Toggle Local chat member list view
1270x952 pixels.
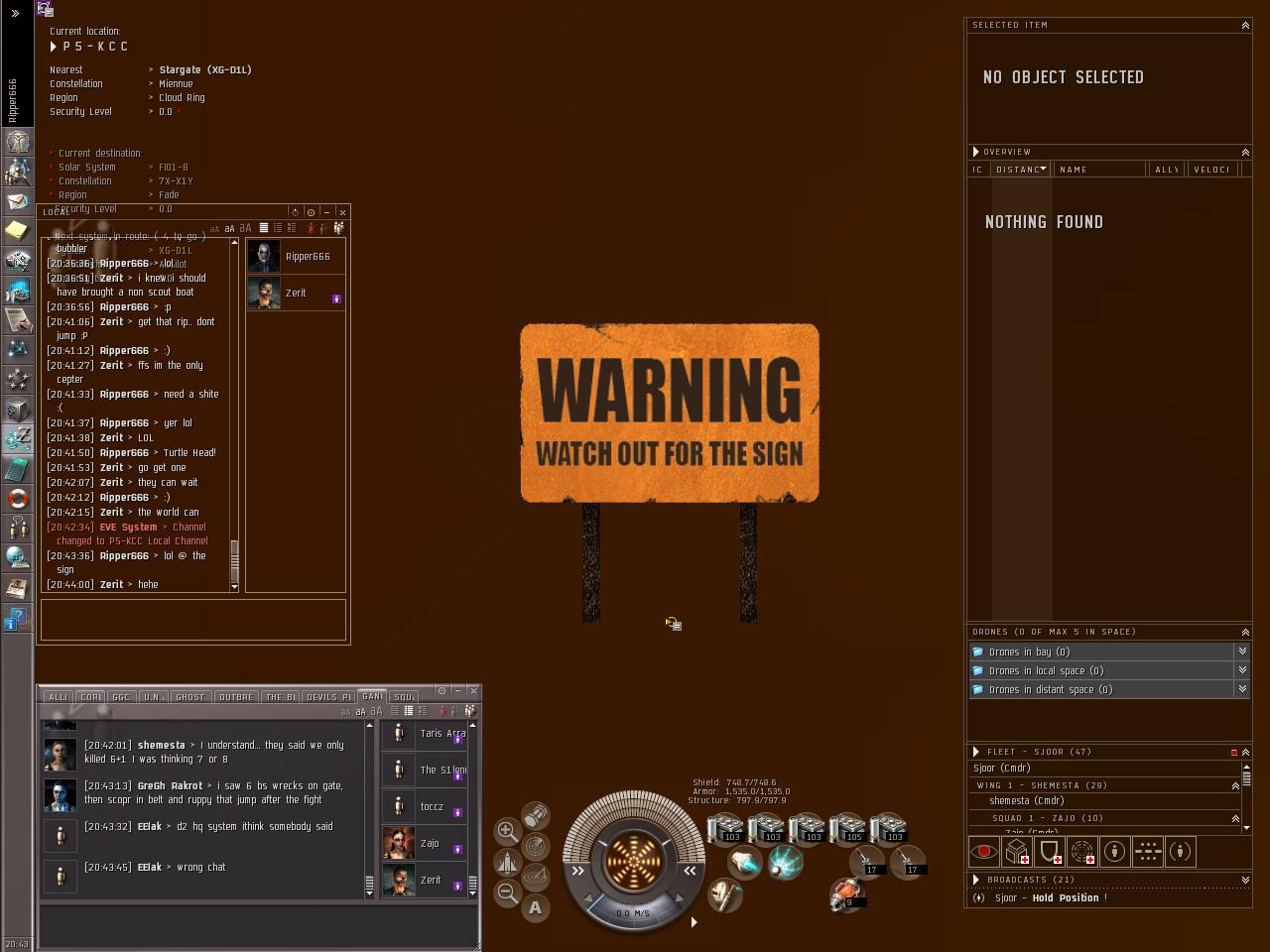click(338, 228)
